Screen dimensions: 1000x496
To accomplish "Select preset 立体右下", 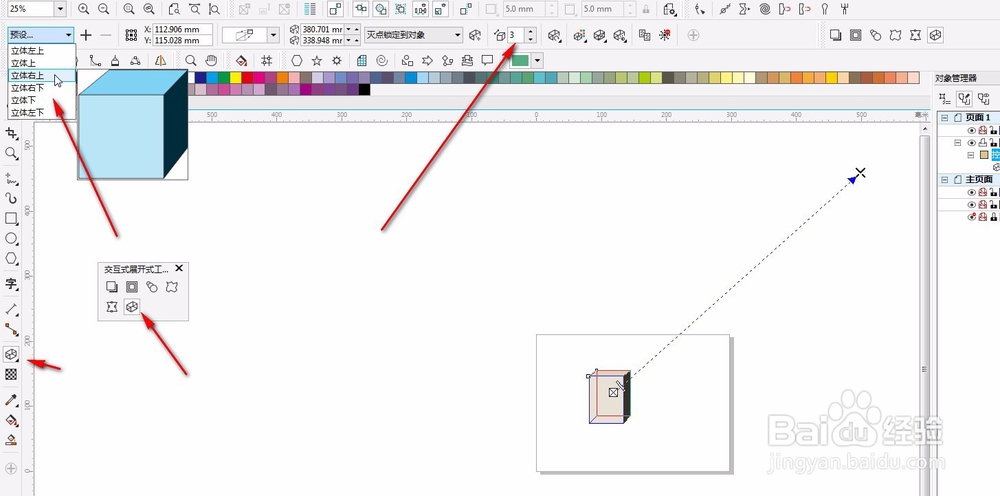I will click(x=41, y=88).
